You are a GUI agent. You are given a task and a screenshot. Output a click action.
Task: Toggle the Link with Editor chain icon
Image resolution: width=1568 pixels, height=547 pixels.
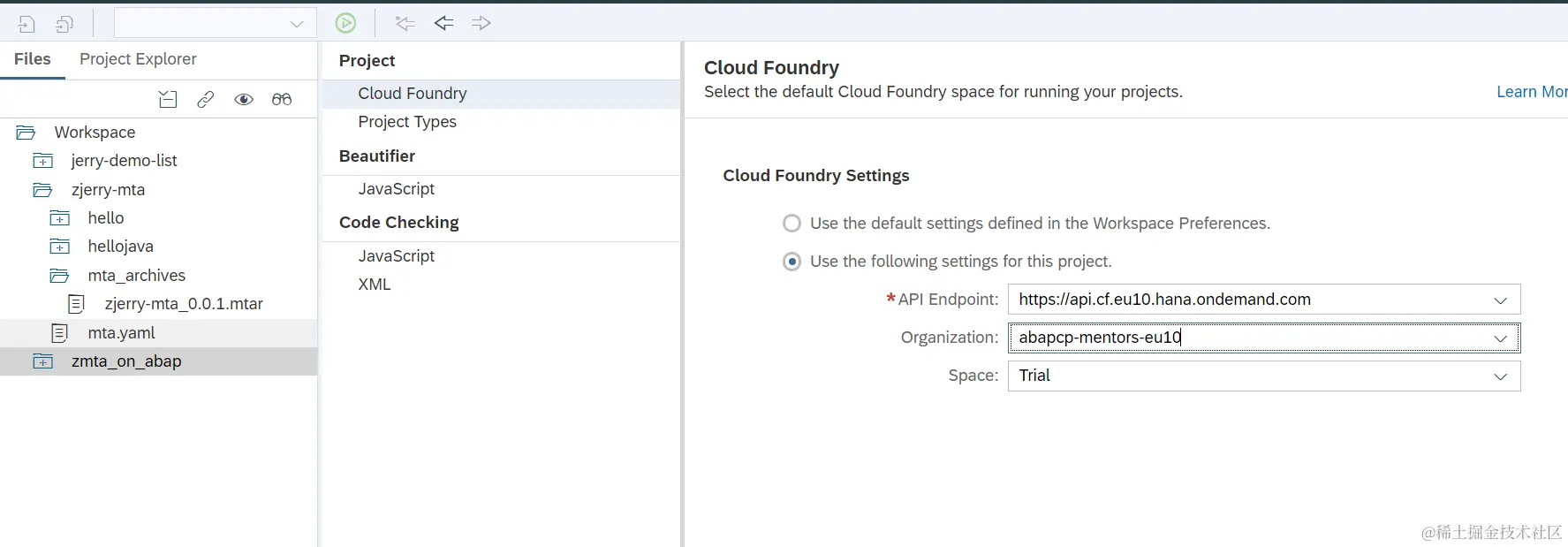coord(206,100)
